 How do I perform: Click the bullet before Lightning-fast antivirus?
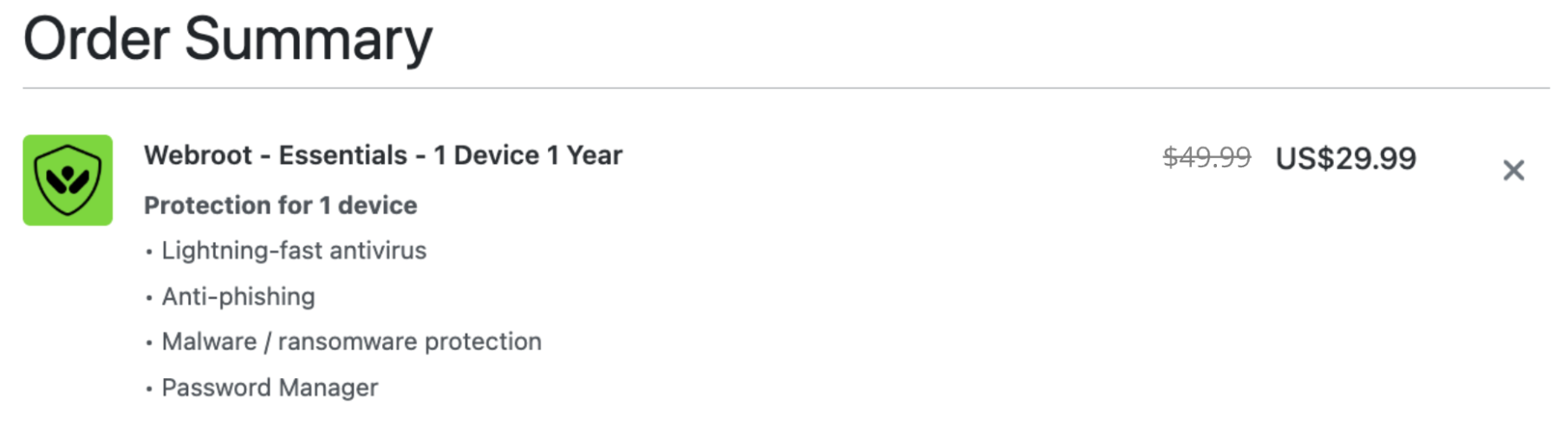pyautogui.click(x=149, y=252)
